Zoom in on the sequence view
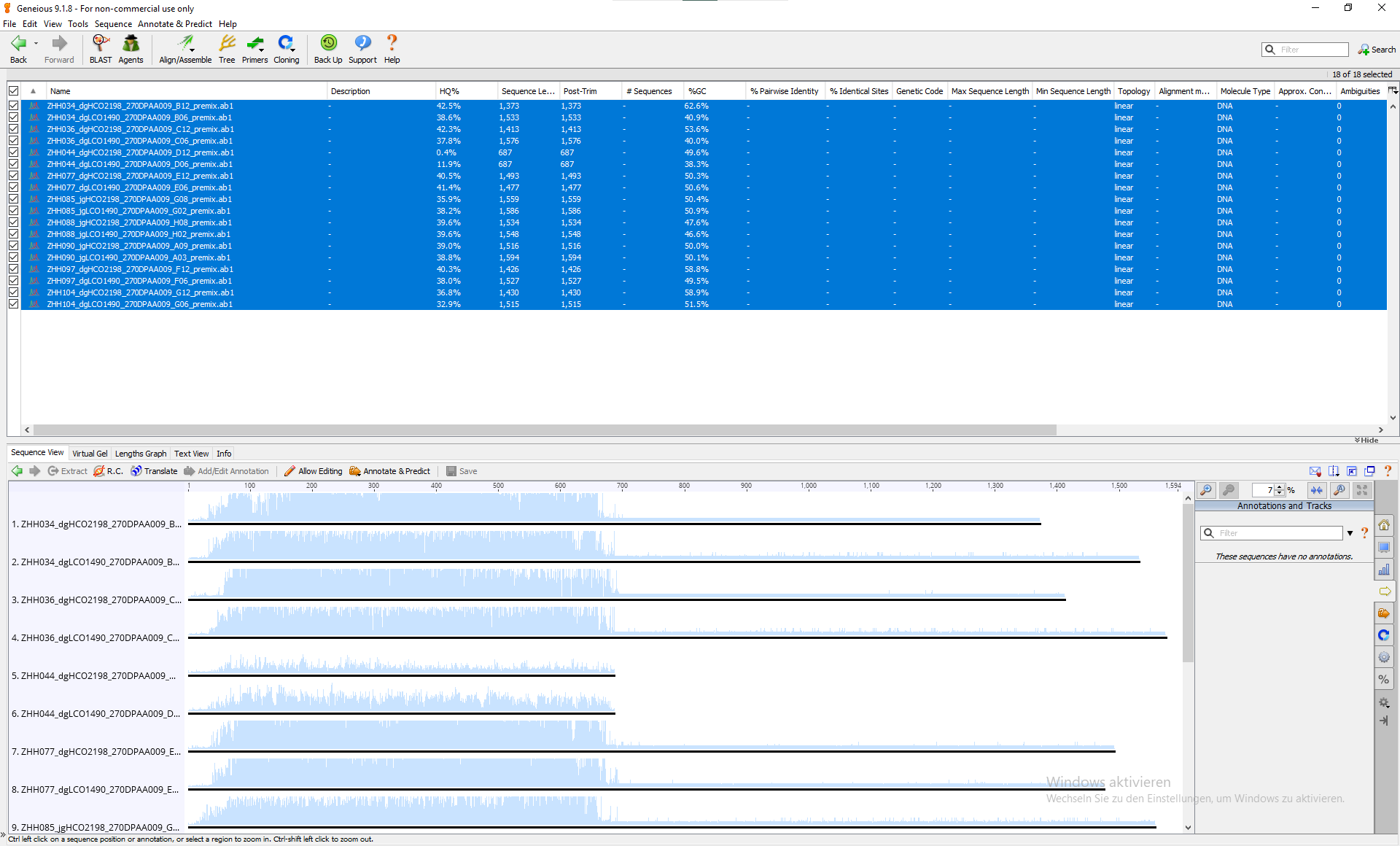Image resolution: width=1400 pixels, height=846 pixels. (1207, 490)
